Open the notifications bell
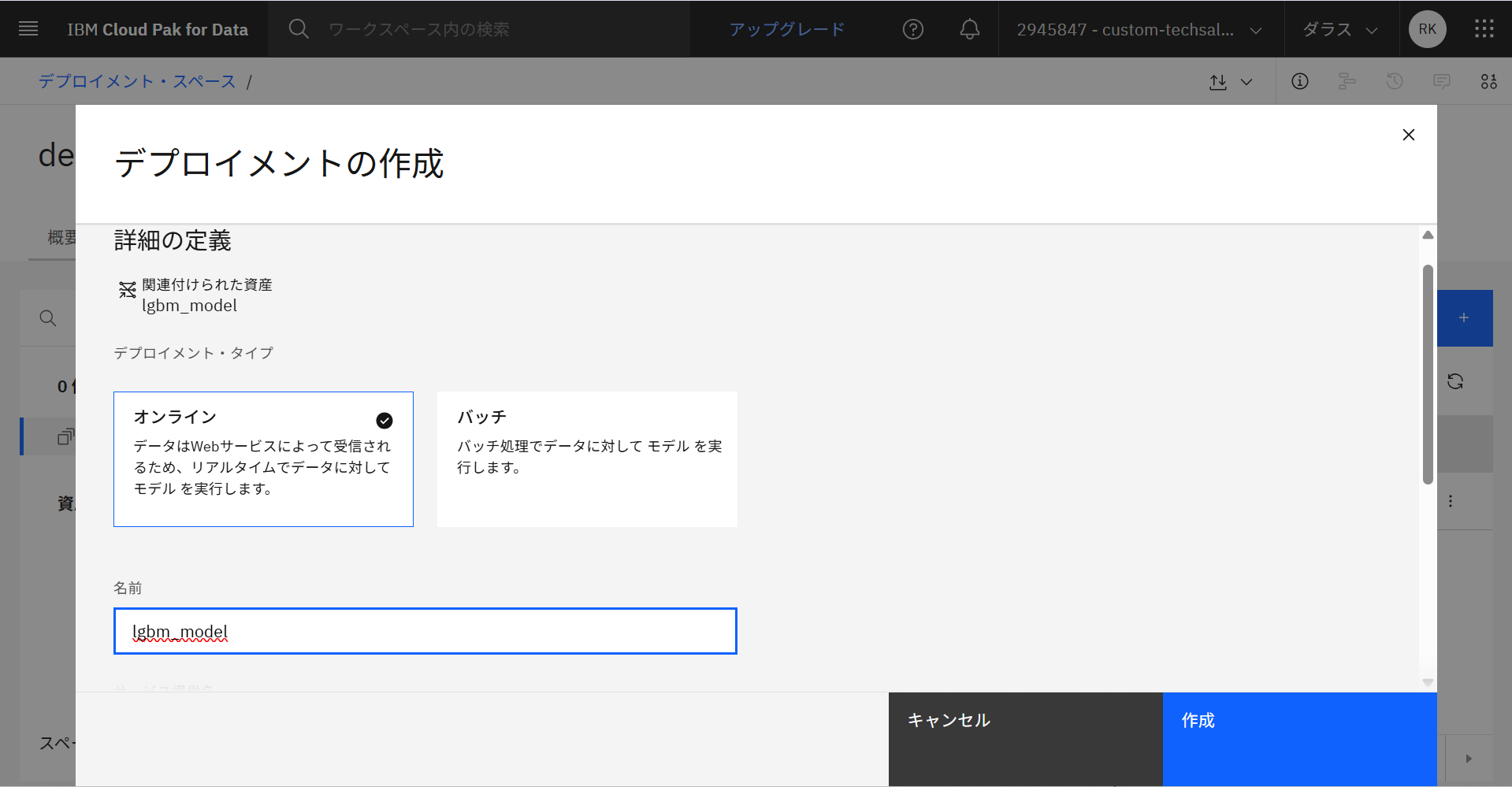The width and height of the screenshot is (1512, 787). pos(970,29)
